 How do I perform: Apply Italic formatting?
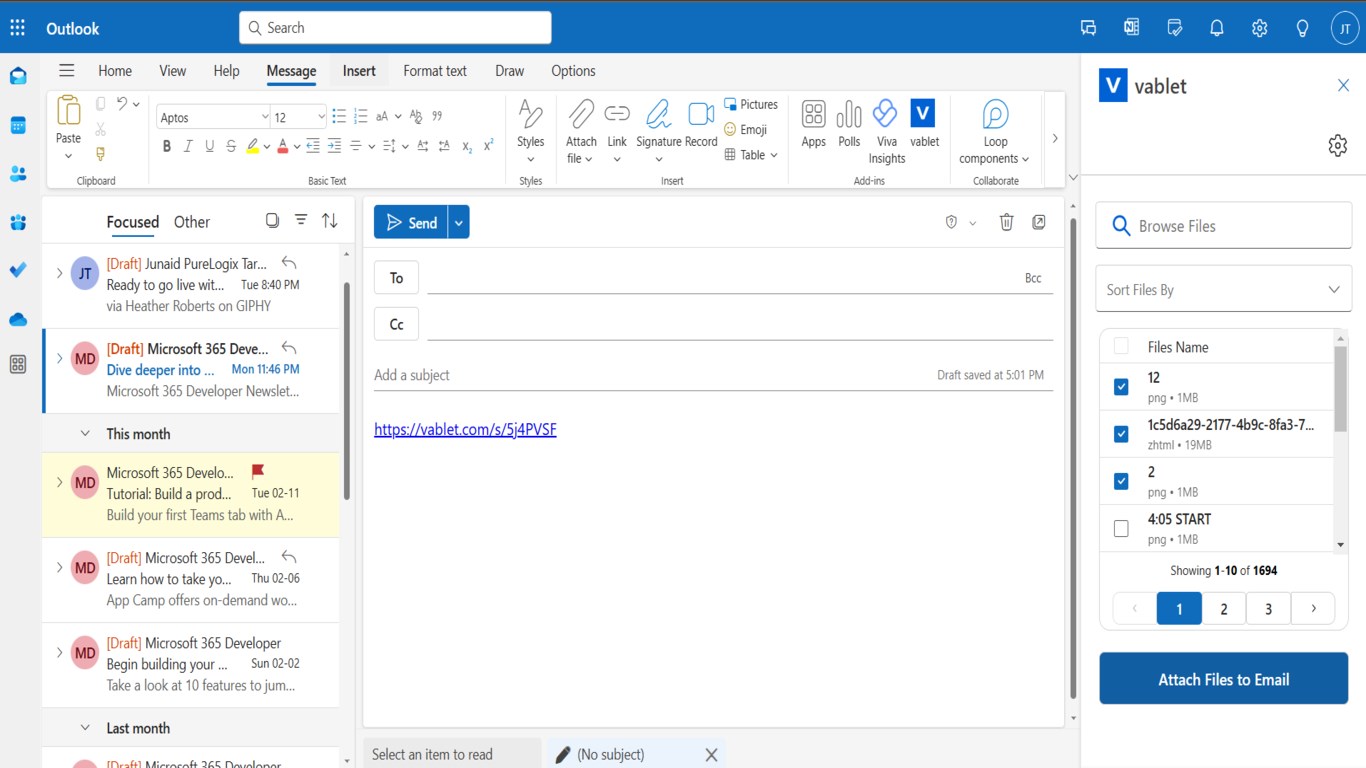188,146
